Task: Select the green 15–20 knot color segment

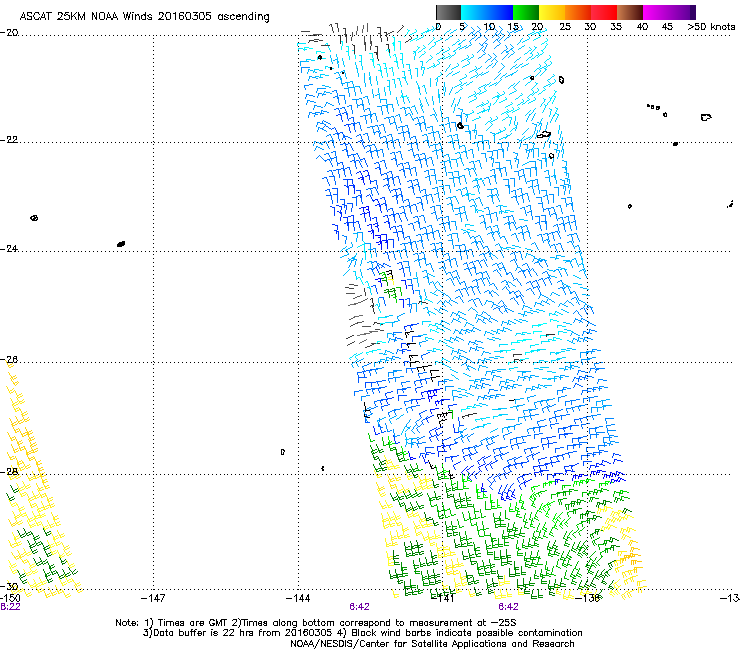Action: (526, 12)
